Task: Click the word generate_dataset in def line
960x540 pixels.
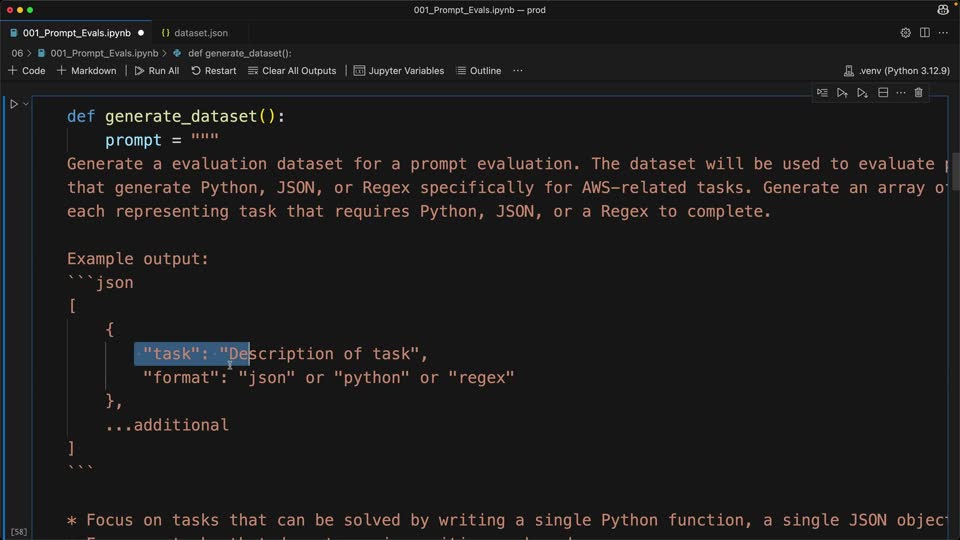Action: [x=181, y=116]
